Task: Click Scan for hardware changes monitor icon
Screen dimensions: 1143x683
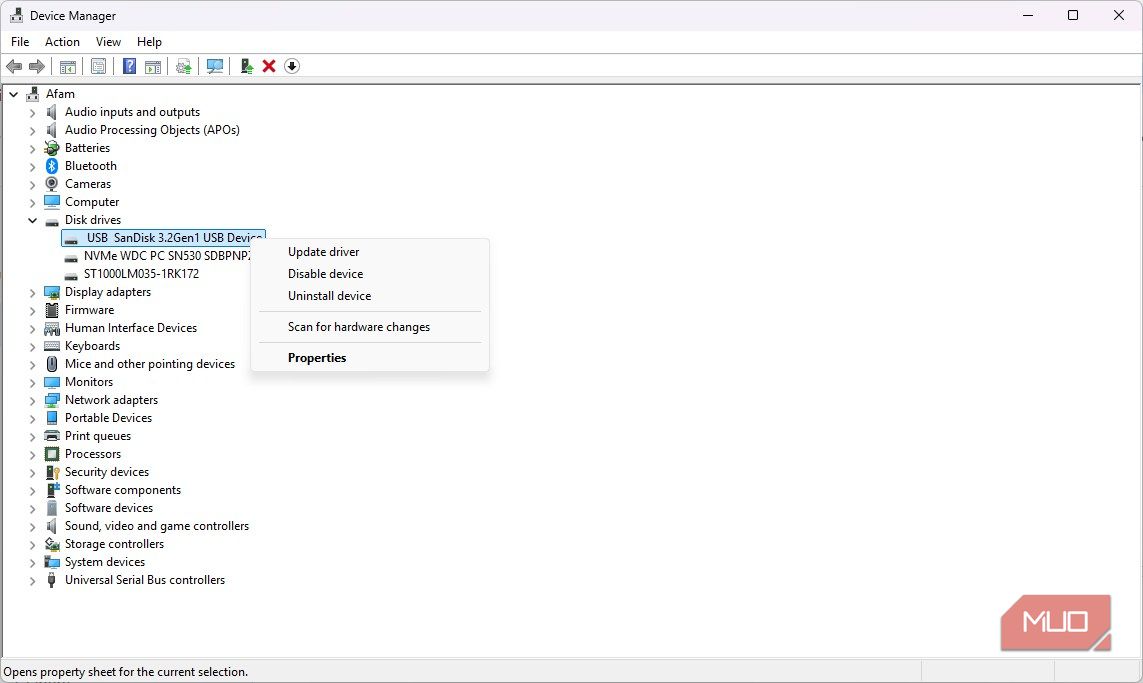Action: pyautogui.click(x=214, y=66)
